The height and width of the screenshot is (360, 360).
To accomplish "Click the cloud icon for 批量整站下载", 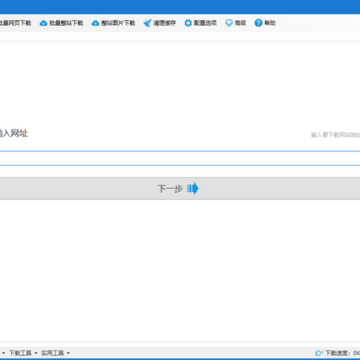I will (x=43, y=23).
